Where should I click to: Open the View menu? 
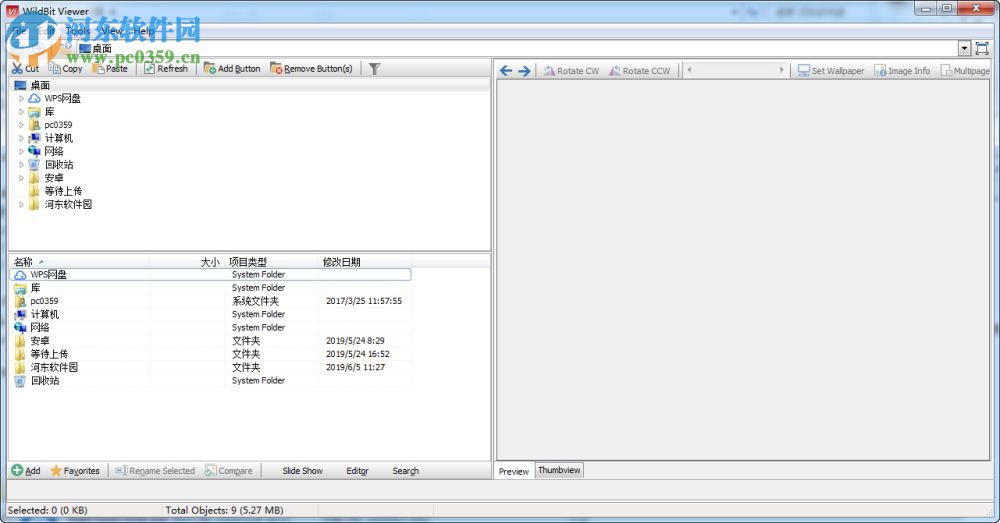click(x=112, y=30)
